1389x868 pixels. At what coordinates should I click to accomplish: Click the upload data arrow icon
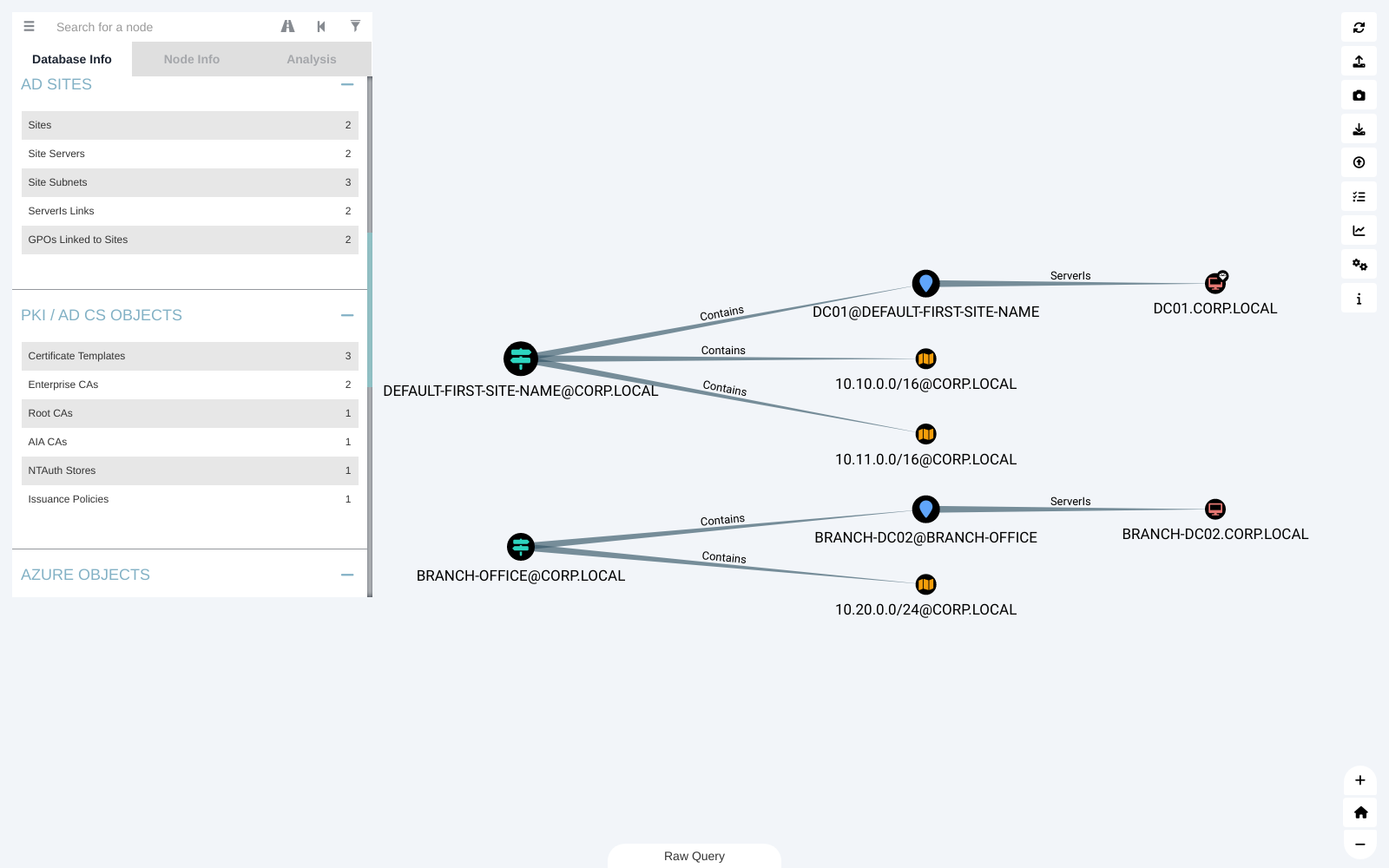pyautogui.click(x=1359, y=162)
